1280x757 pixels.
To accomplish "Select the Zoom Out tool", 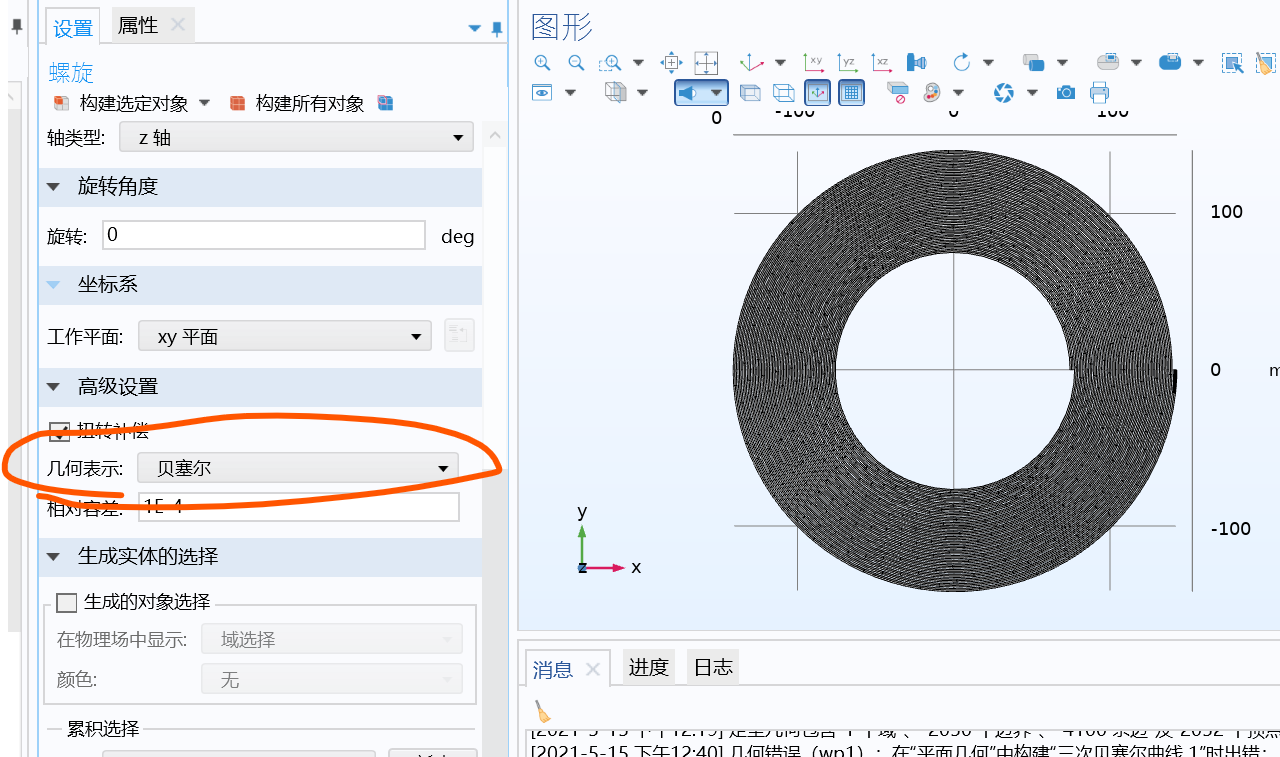I will pos(576,62).
